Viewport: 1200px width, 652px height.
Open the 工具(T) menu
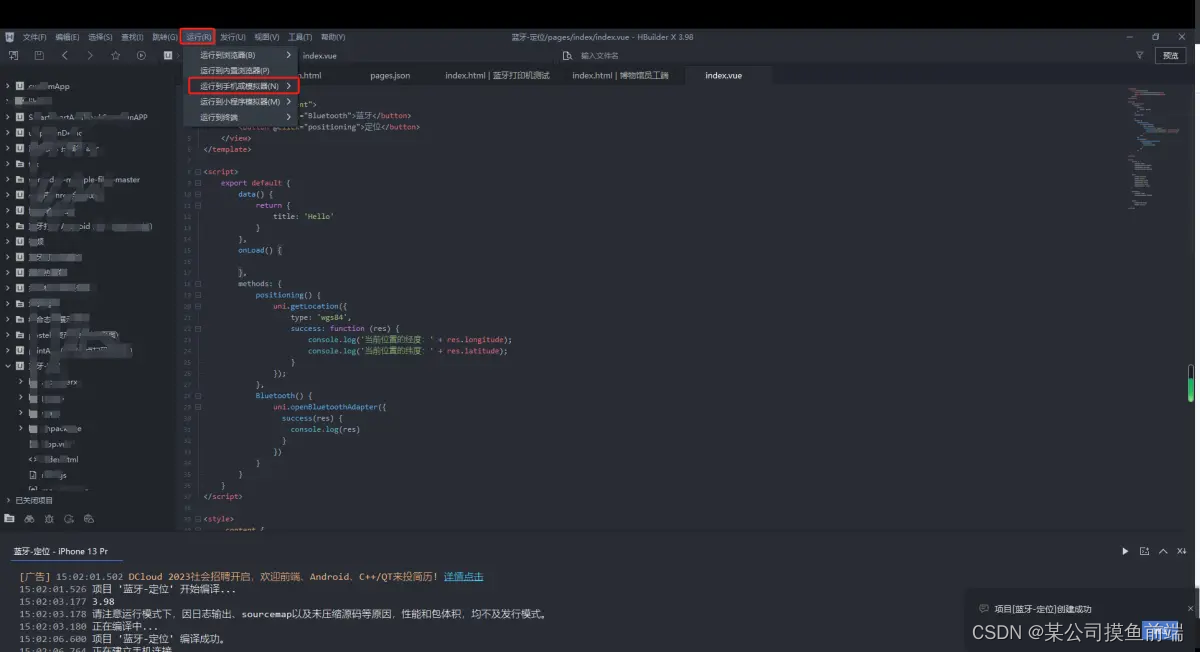pos(300,37)
